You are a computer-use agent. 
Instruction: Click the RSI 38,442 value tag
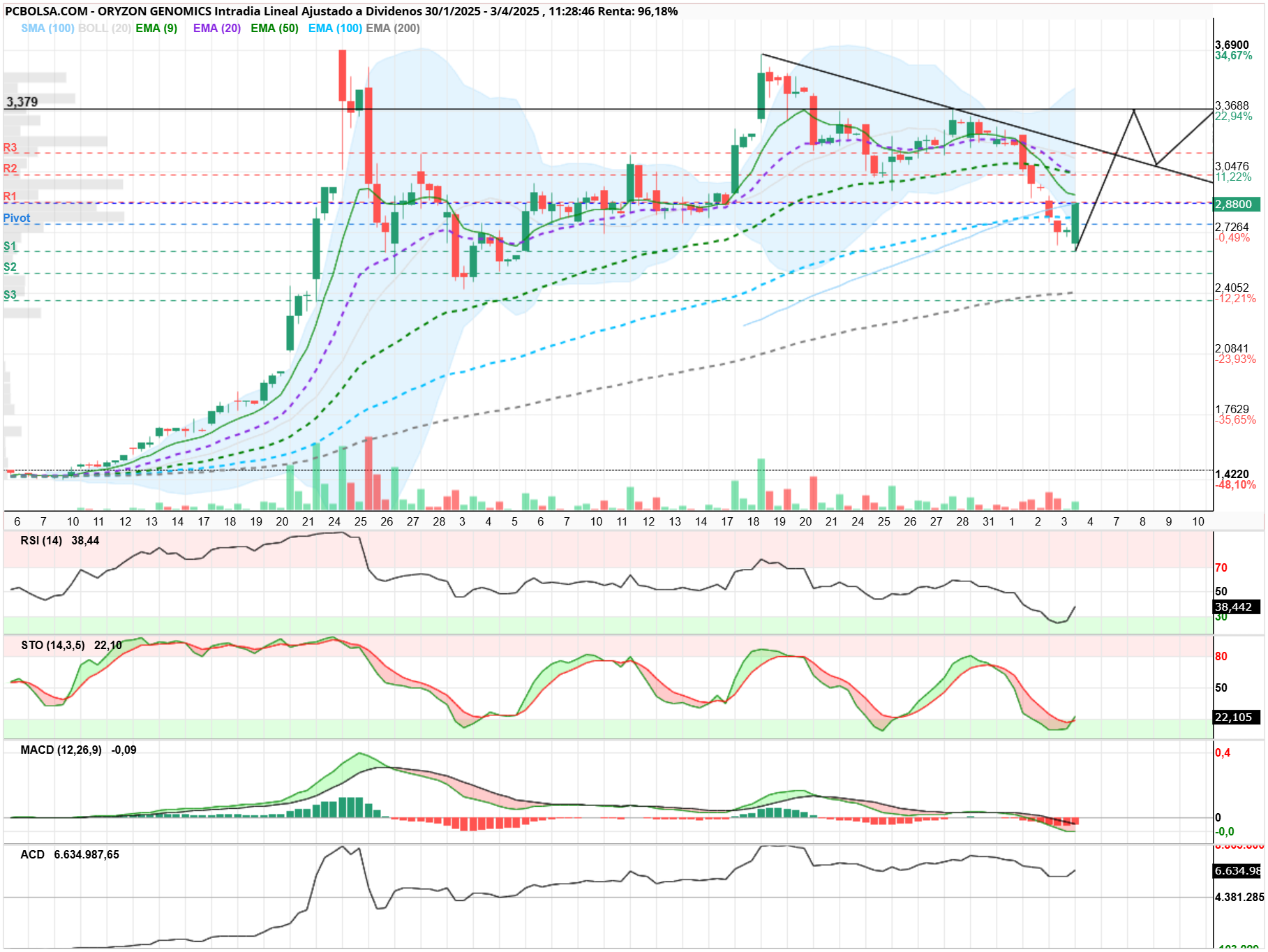pos(1237,607)
